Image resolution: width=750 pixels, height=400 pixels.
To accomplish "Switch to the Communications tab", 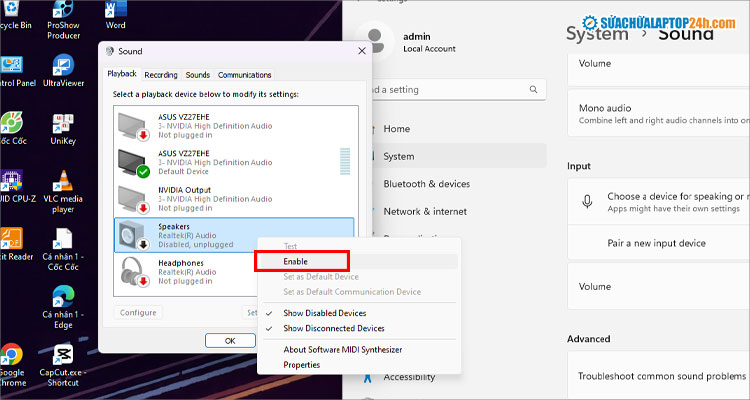I will pos(244,75).
